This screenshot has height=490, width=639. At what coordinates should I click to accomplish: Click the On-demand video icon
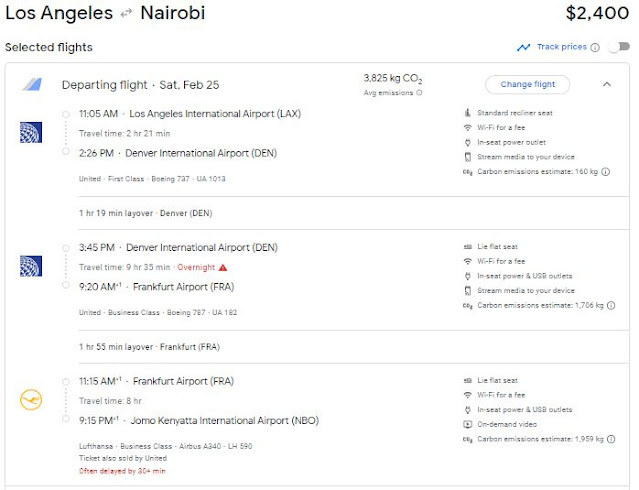point(467,424)
